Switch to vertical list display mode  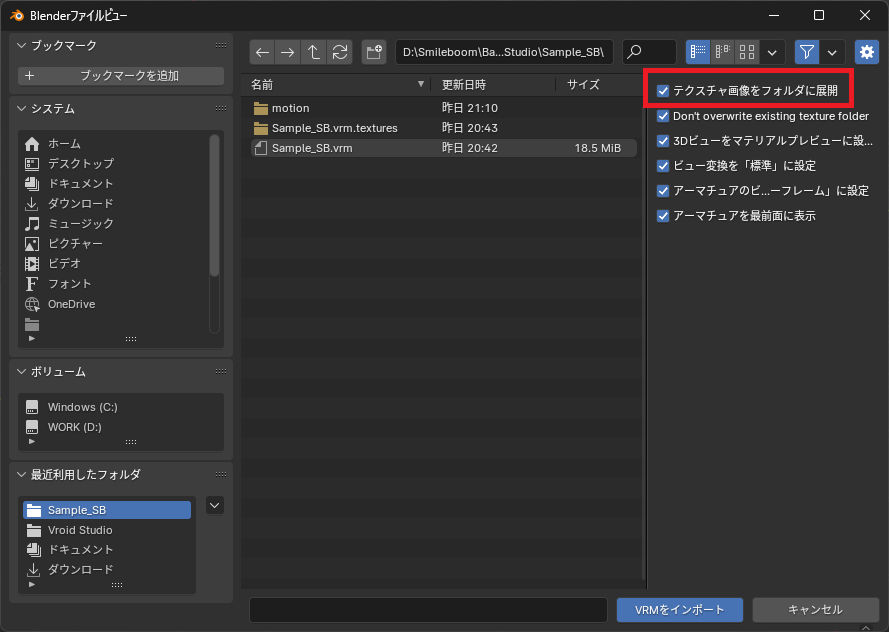tap(698, 52)
